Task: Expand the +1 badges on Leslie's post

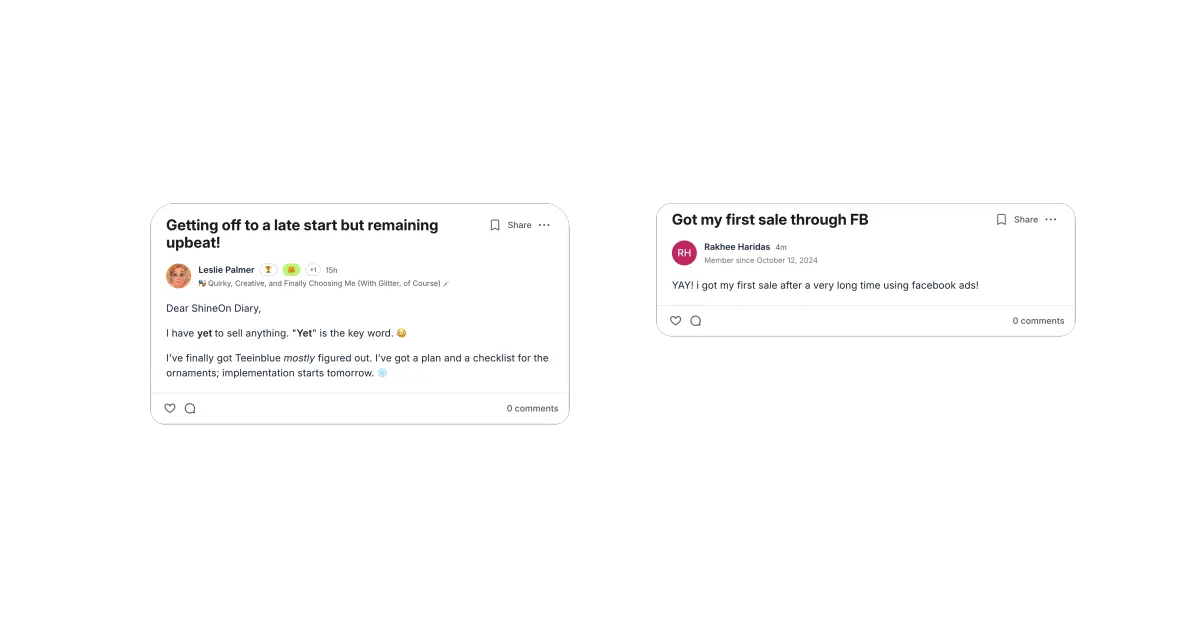Action: tap(313, 270)
